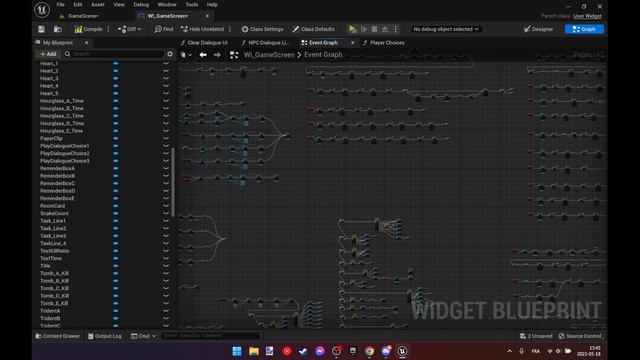Open the Diff dropdown

click(129, 29)
